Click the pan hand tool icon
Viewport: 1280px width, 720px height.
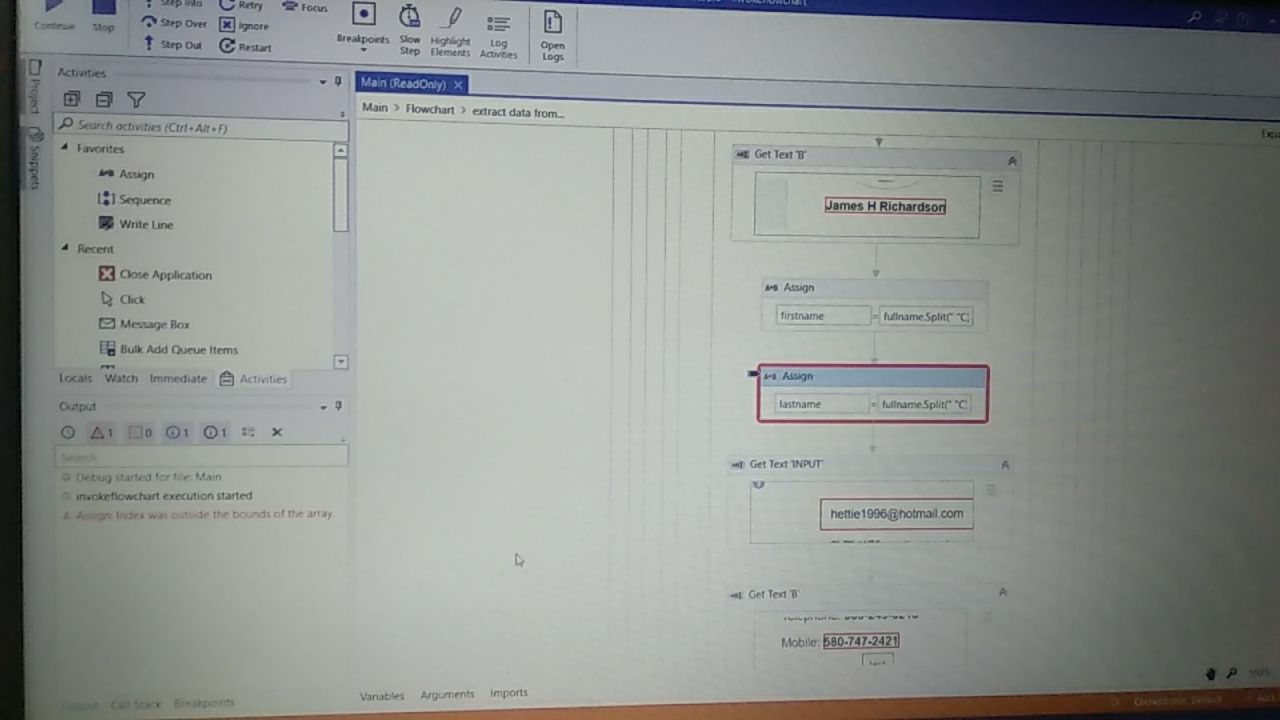coord(1212,674)
